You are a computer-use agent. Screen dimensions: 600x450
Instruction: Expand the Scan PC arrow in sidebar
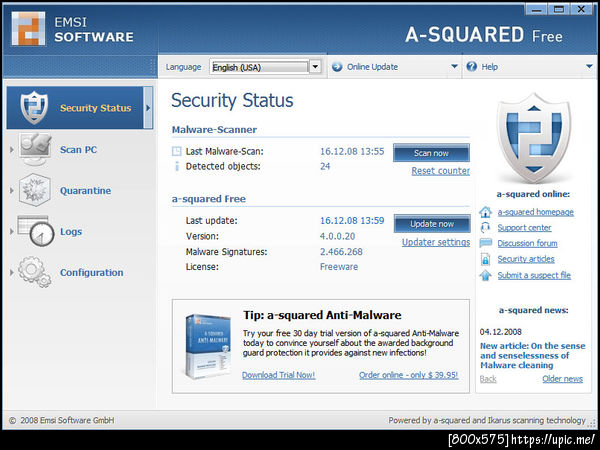[11, 149]
